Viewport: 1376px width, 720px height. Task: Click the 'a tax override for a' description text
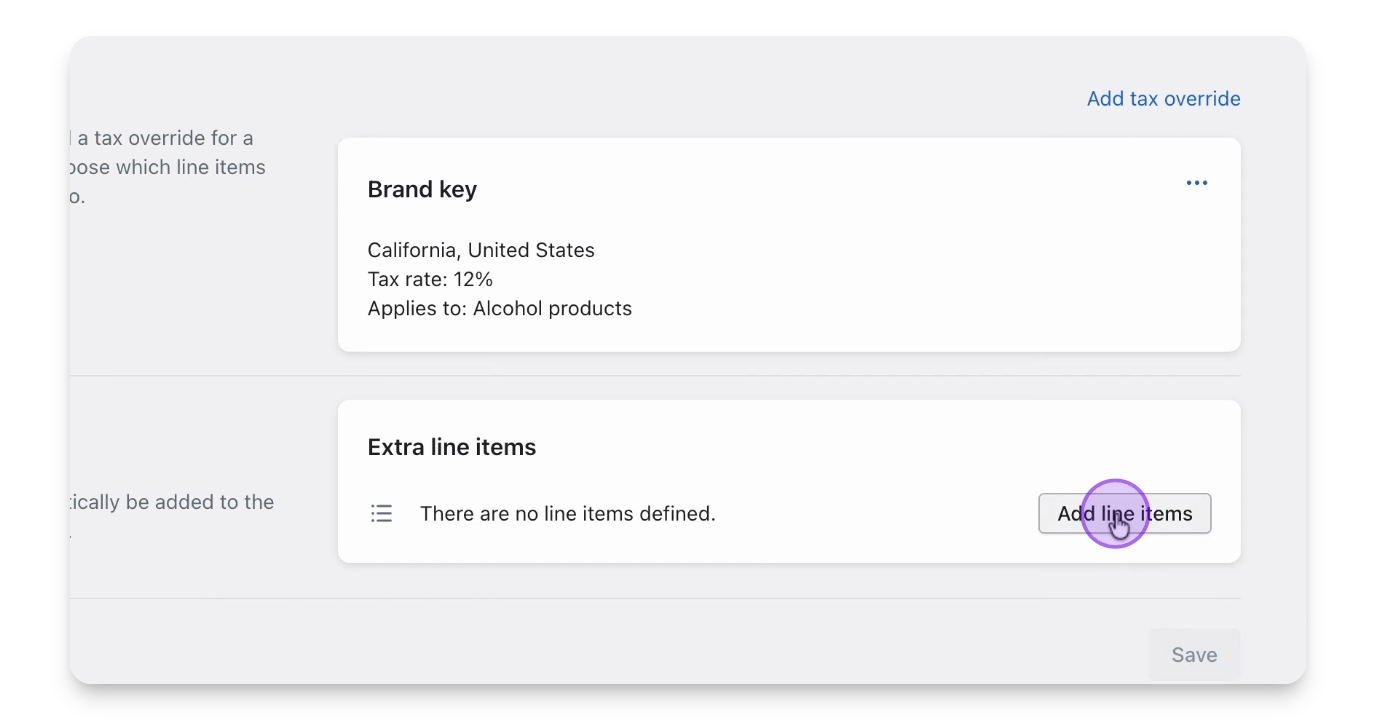pos(165,138)
